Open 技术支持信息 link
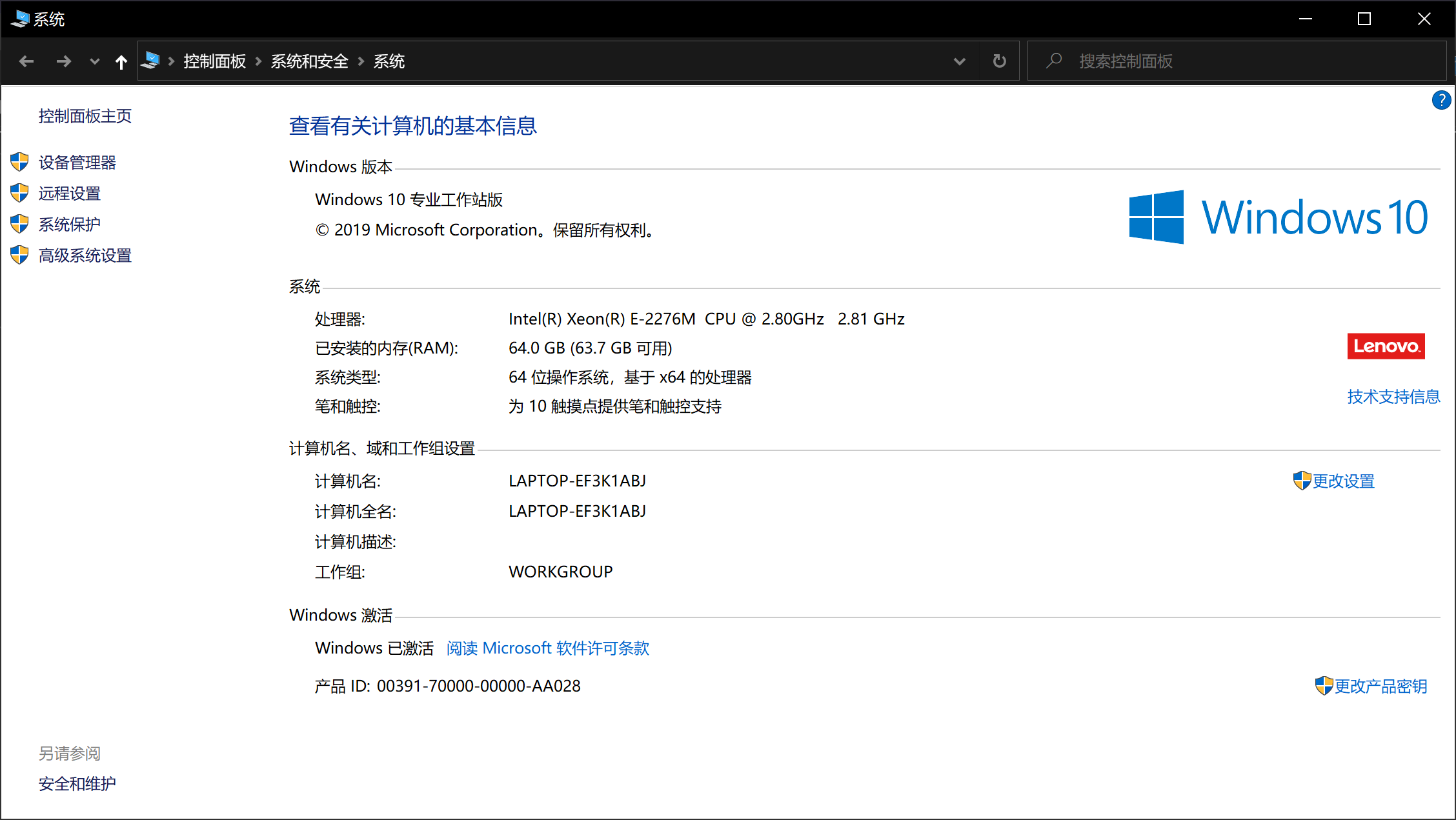Viewport: 1456px width, 820px height. [1394, 397]
